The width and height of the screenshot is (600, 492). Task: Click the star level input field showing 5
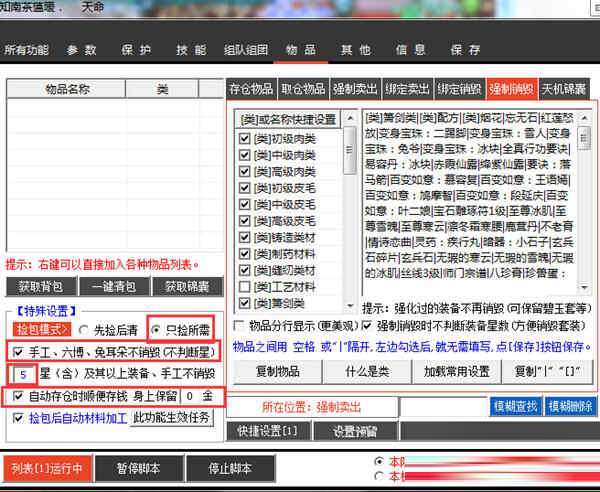click(x=22, y=374)
